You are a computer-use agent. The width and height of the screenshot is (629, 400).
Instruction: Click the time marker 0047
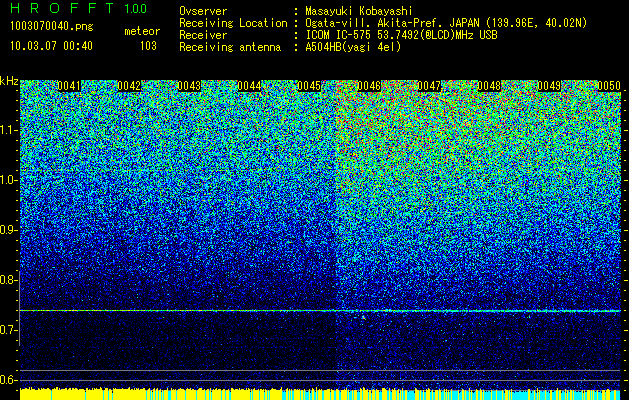point(429,86)
